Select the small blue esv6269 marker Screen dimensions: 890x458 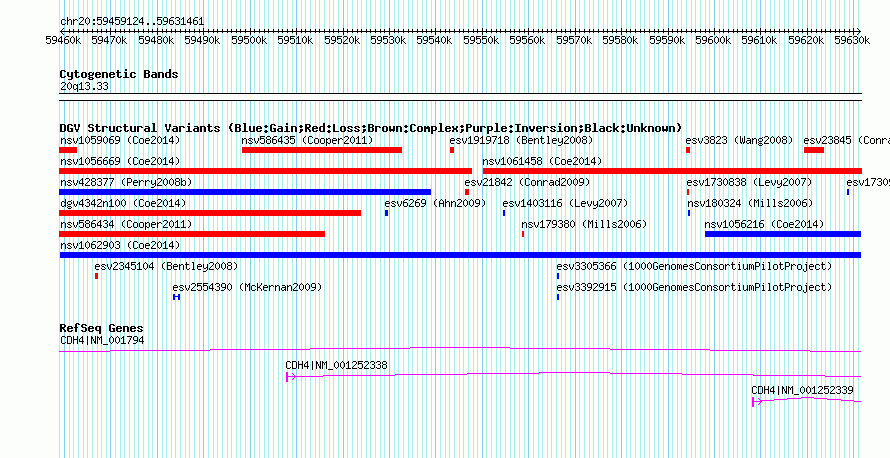pos(387,213)
